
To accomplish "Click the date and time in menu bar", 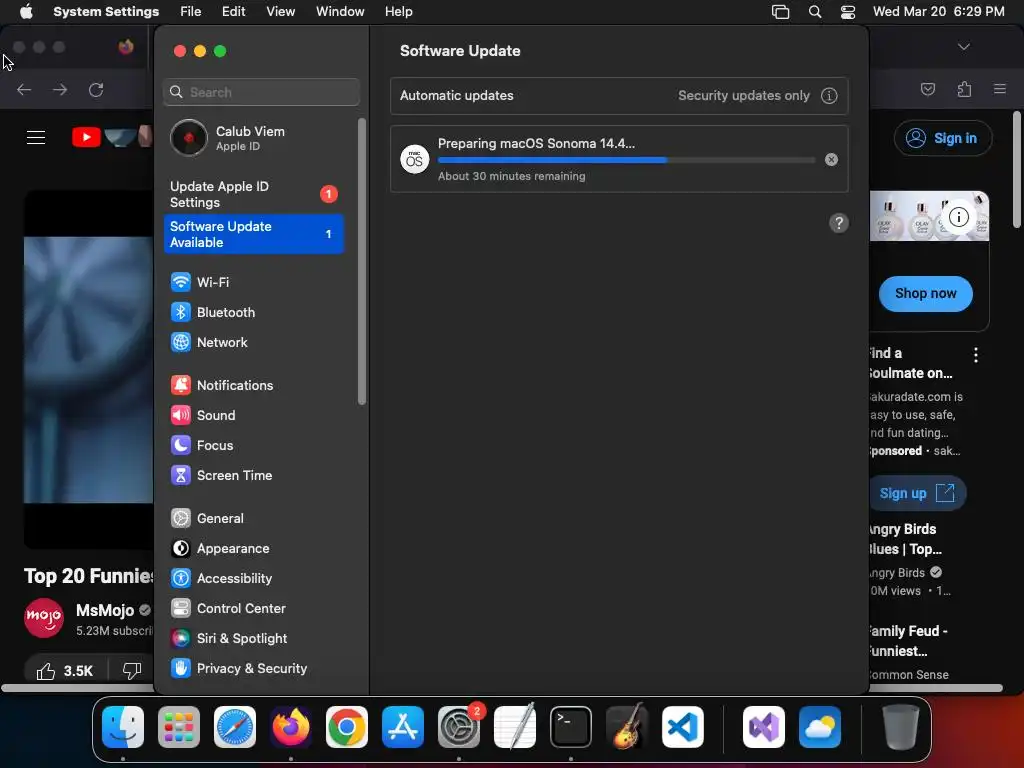I will click(938, 12).
